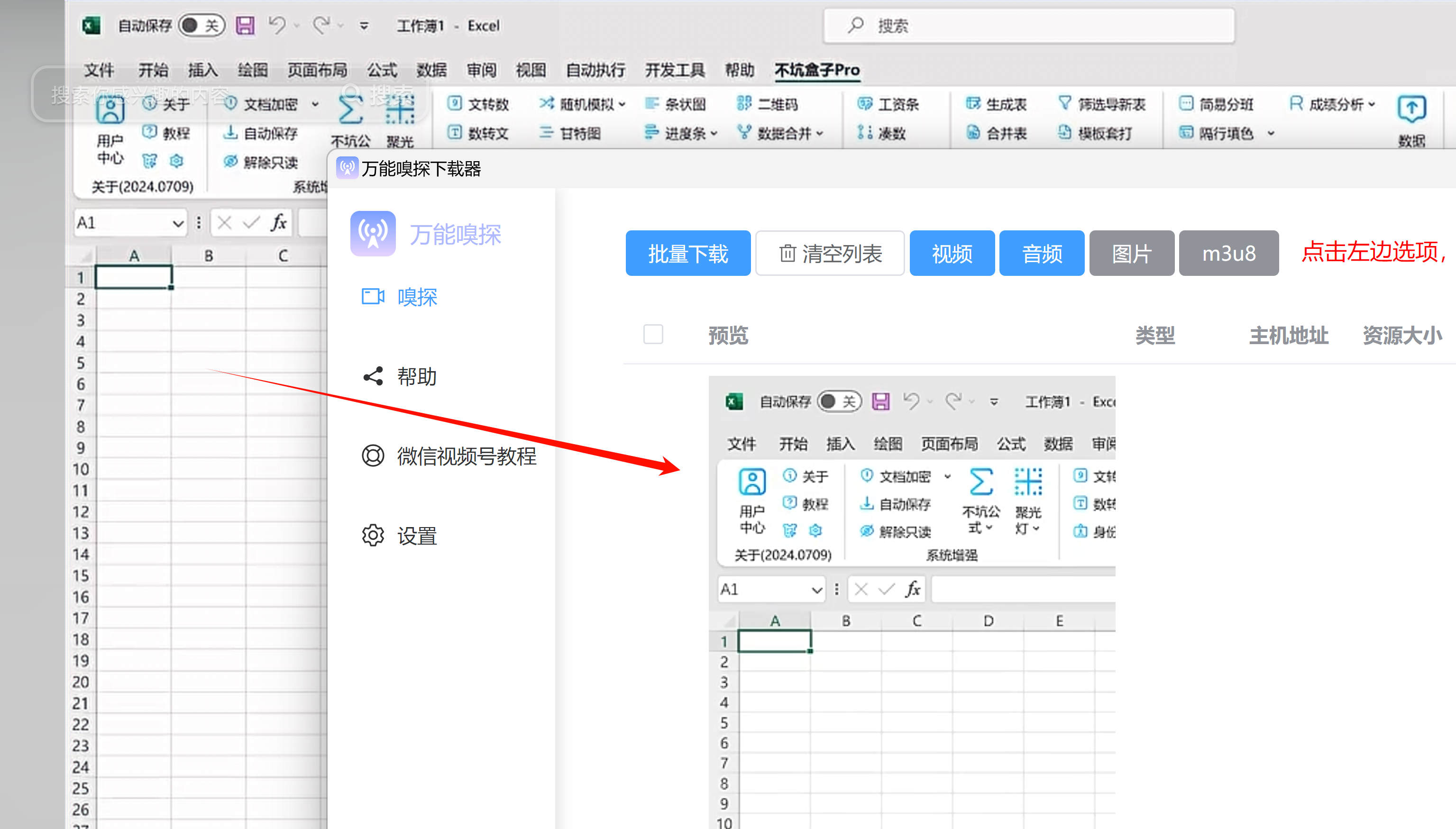
Task: Switch to the 开发工具 tab
Action: tap(675, 70)
